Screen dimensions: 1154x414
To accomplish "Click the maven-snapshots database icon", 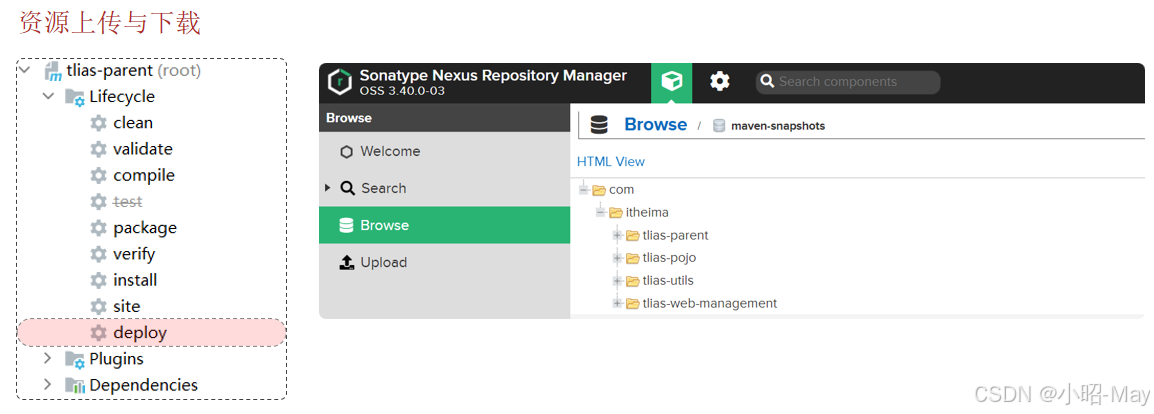I will 719,126.
